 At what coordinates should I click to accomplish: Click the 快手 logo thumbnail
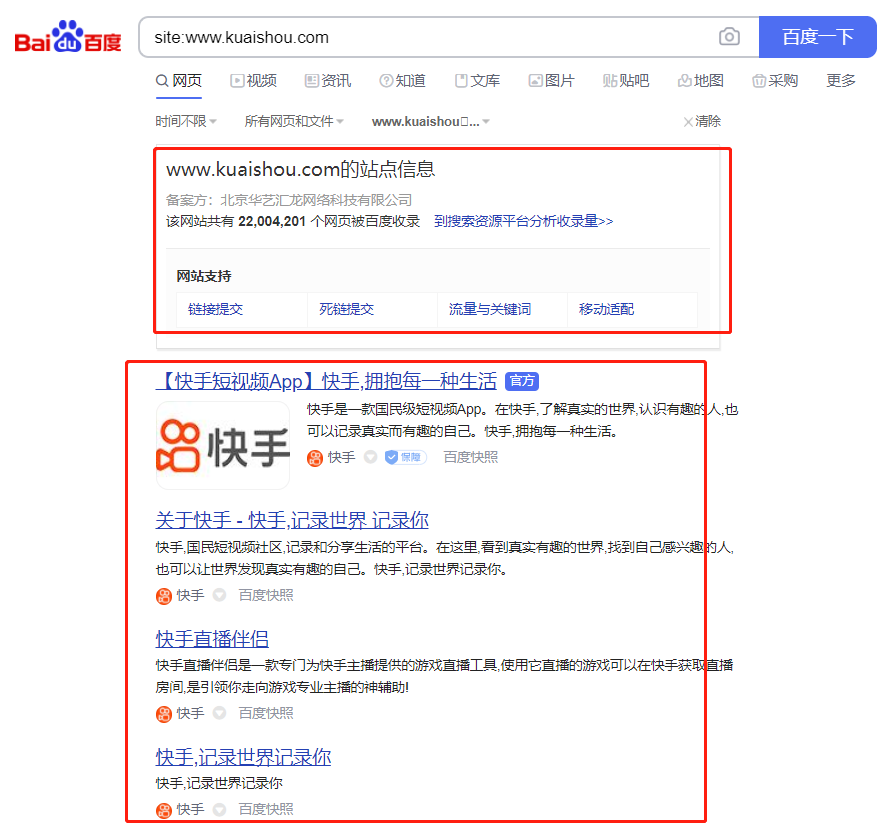click(223, 445)
